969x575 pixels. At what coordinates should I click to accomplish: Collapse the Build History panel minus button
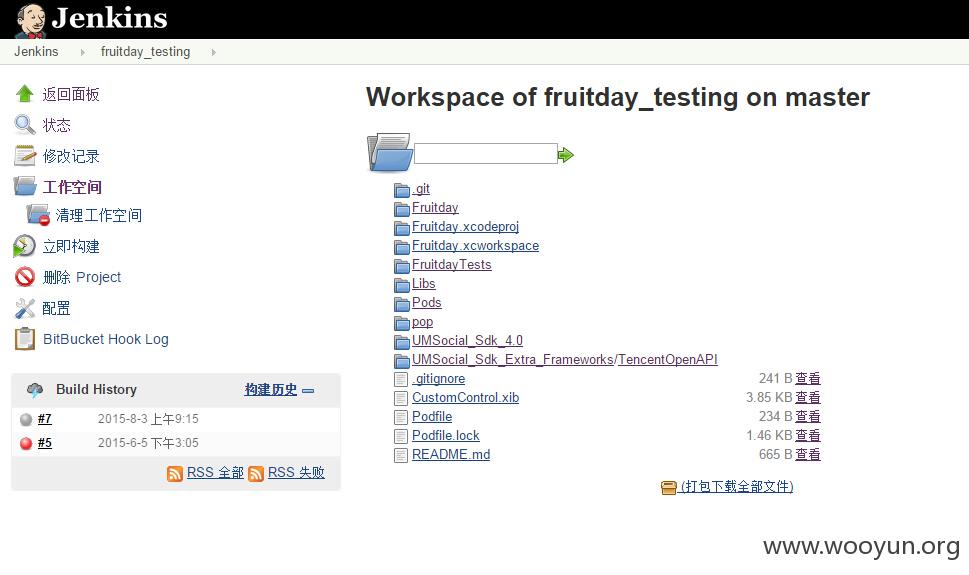[308, 391]
